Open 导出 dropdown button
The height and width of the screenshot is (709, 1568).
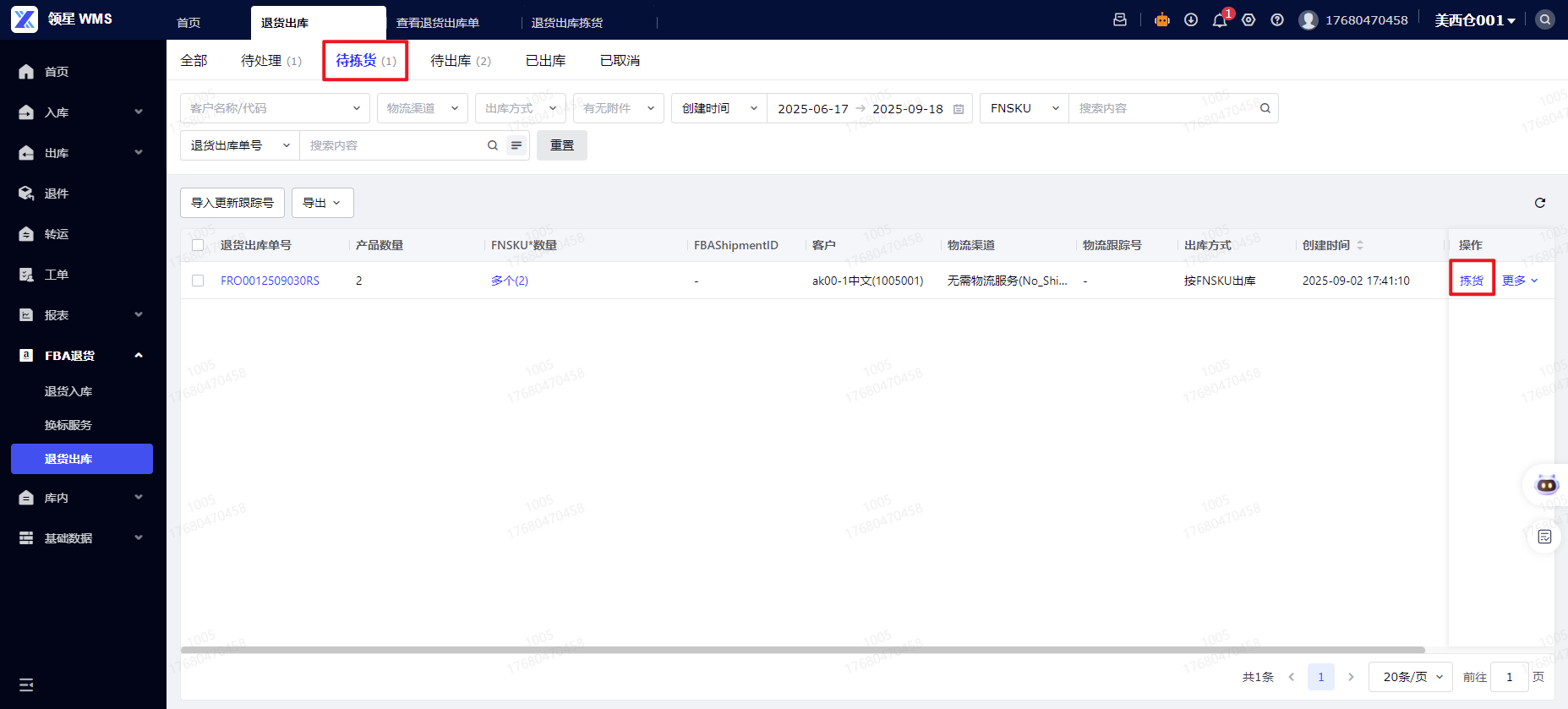[322, 203]
